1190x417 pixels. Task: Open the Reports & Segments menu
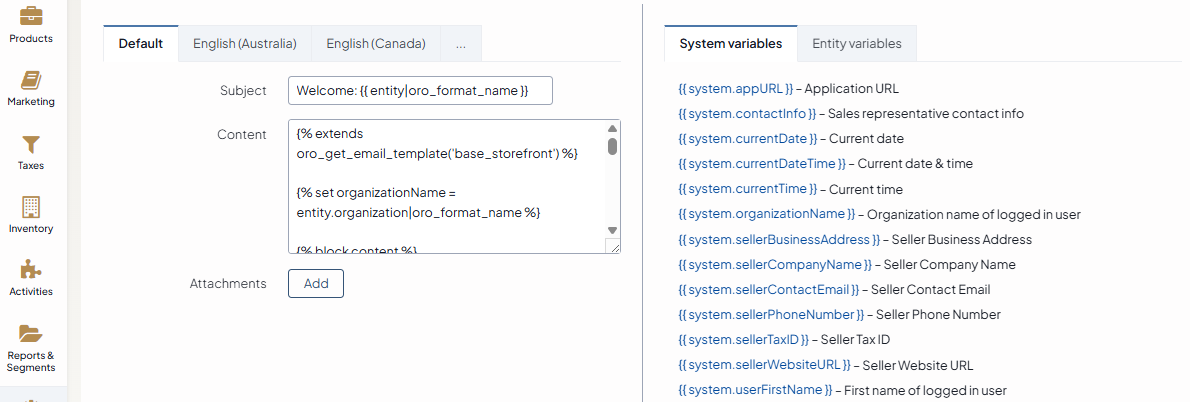click(x=30, y=346)
